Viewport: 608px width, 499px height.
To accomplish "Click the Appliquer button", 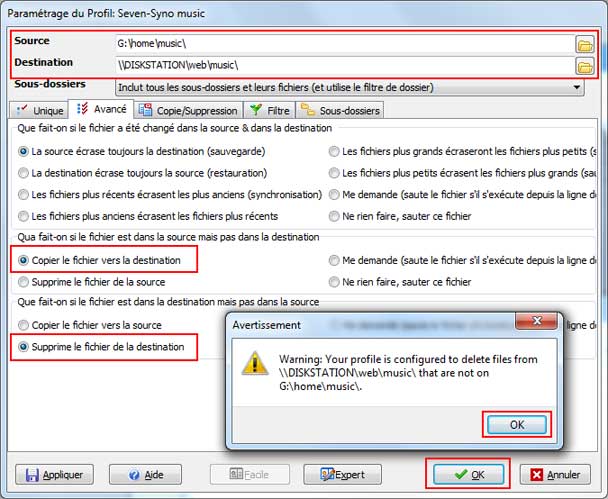I will point(55,475).
